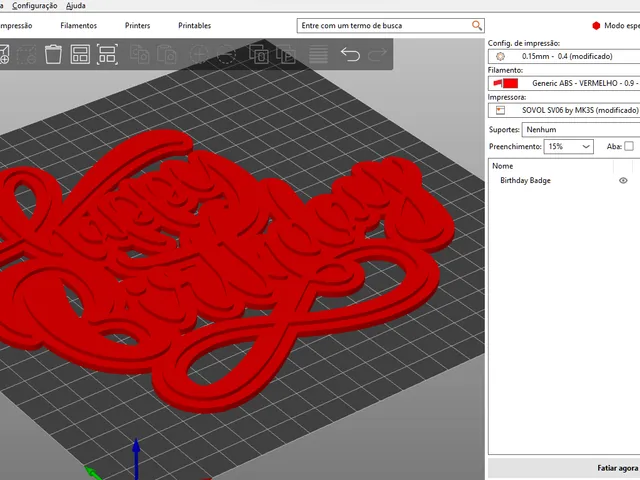The image size is (640, 480).
Task: Click the Filamento: label
Action: (x=505, y=70)
